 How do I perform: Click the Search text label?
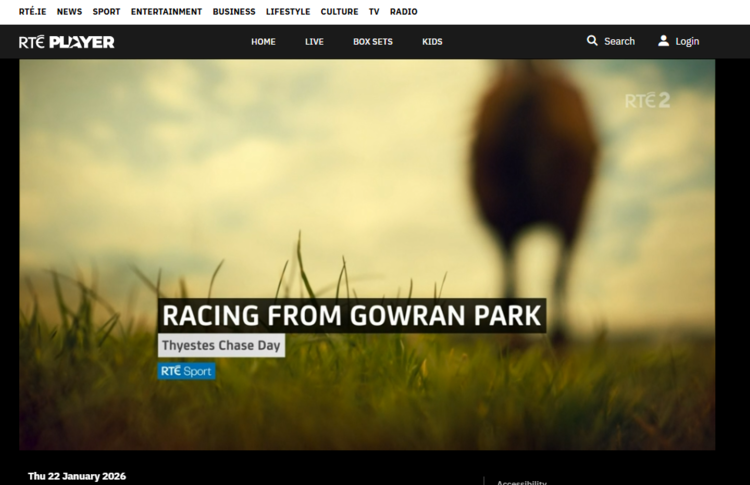pyautogui.click(x=619, y=41)
